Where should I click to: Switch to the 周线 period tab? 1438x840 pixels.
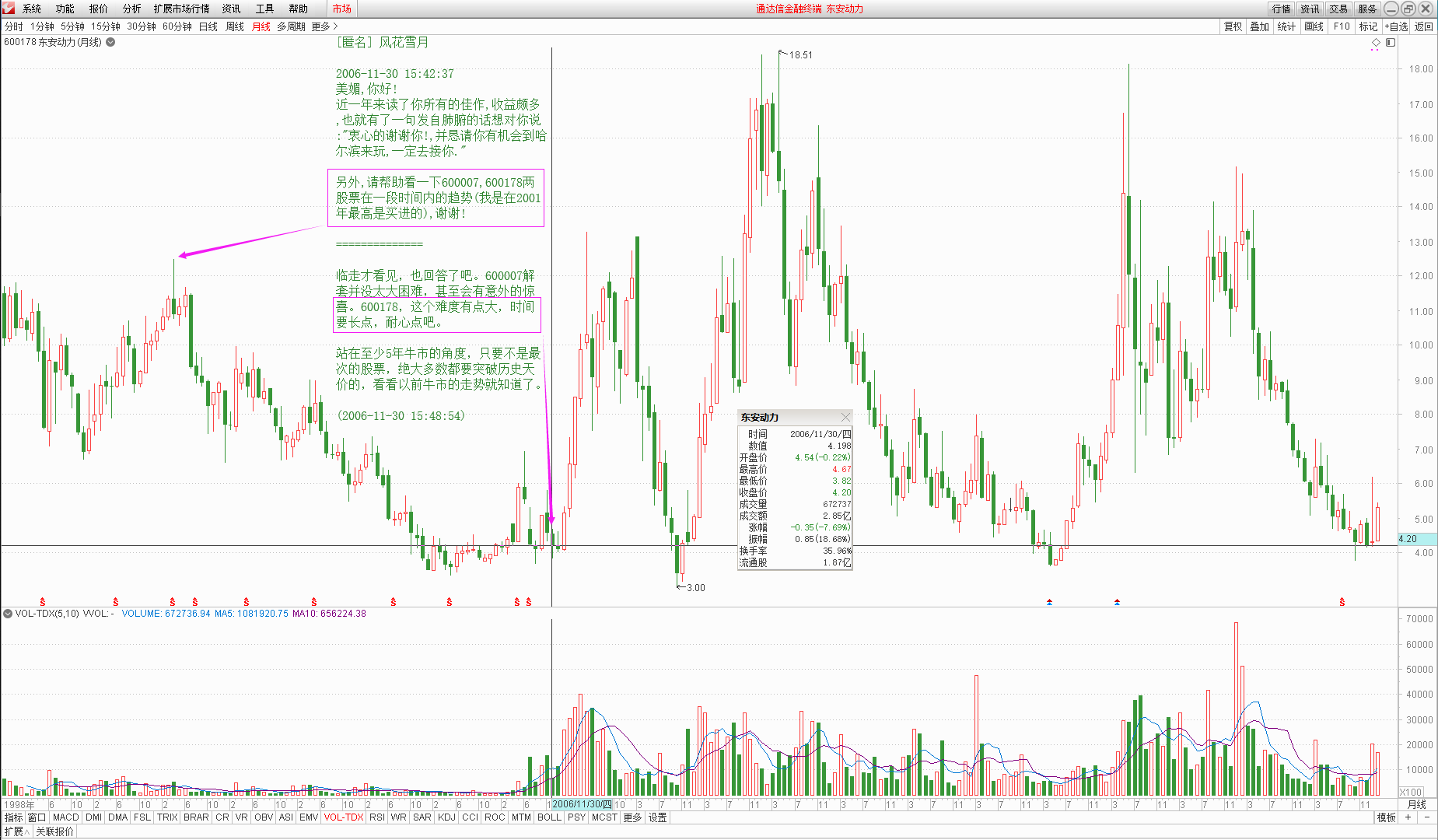tap(234, 26)
